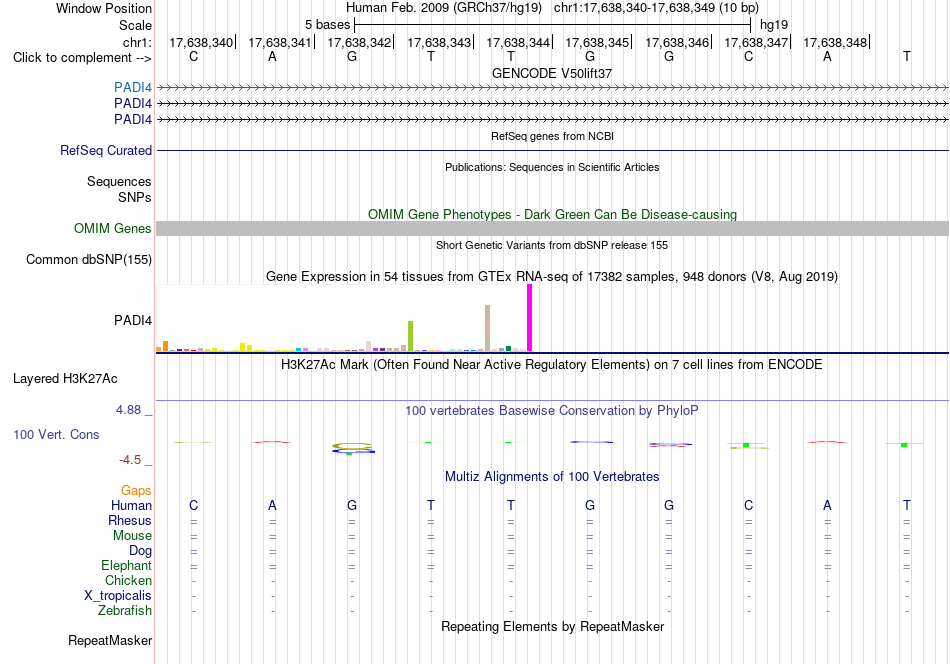Select the Chicken species row label

pos(128,580)
